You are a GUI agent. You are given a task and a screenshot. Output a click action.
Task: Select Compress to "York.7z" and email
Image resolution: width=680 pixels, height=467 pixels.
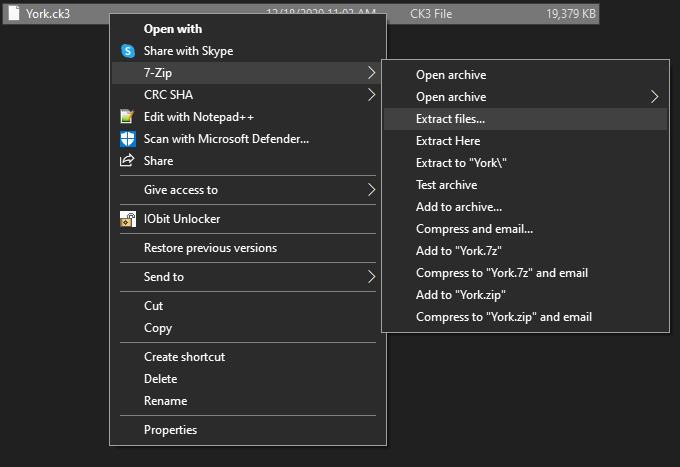tap(502, 273)
